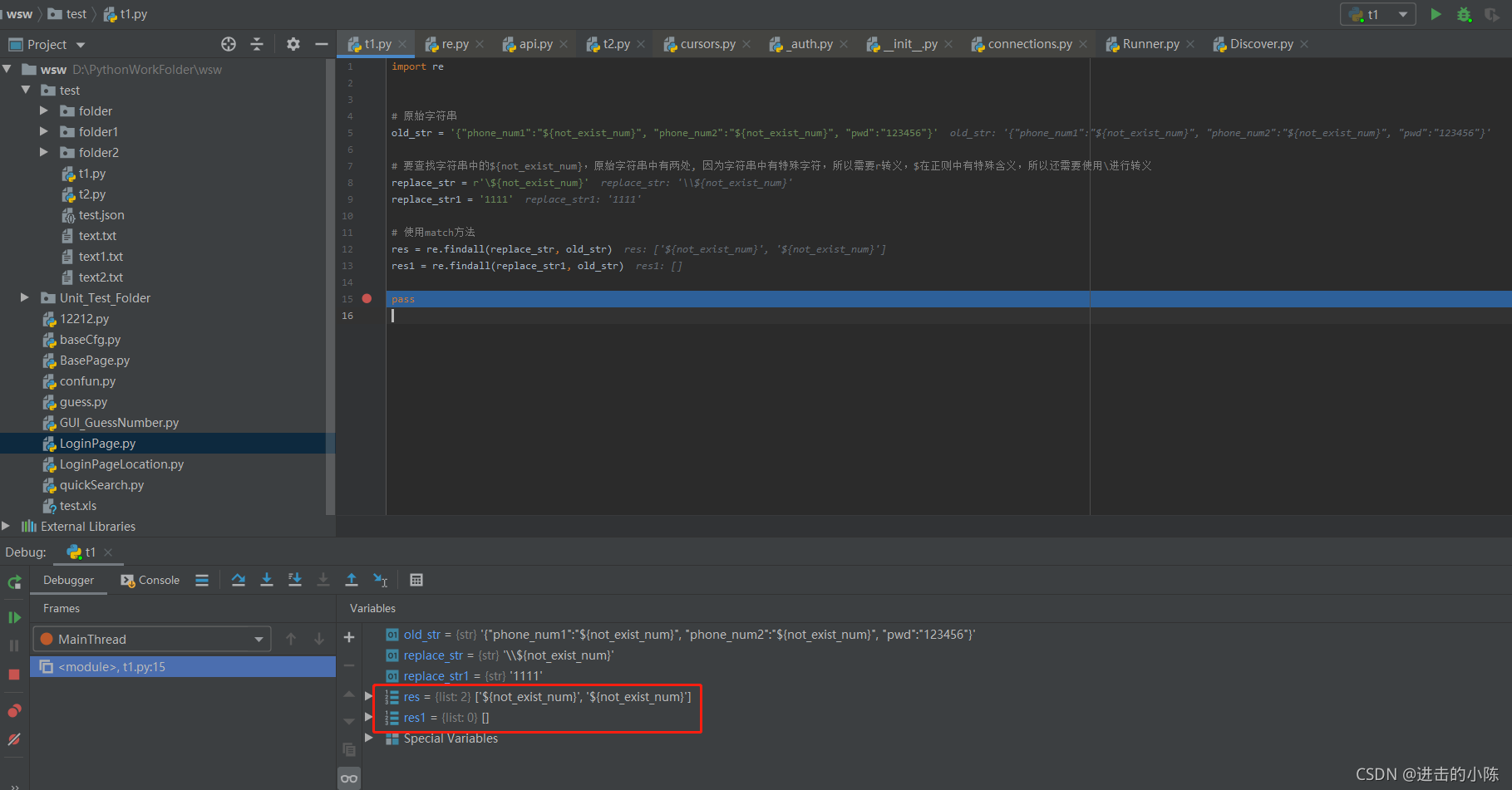Expand the res1 list variable
1512x790 pixels.
368,717
